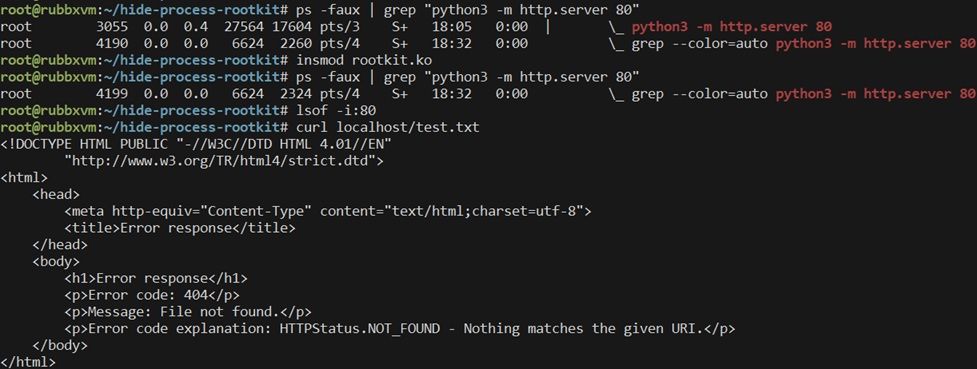Click the closing </html> tag

coord(28,362)
